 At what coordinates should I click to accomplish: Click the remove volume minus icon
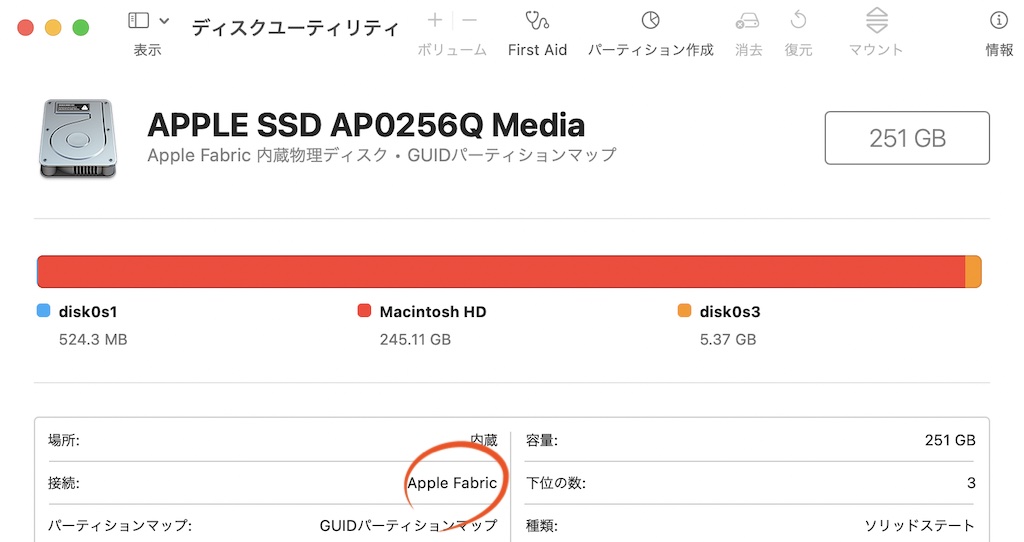coord(469,20)
